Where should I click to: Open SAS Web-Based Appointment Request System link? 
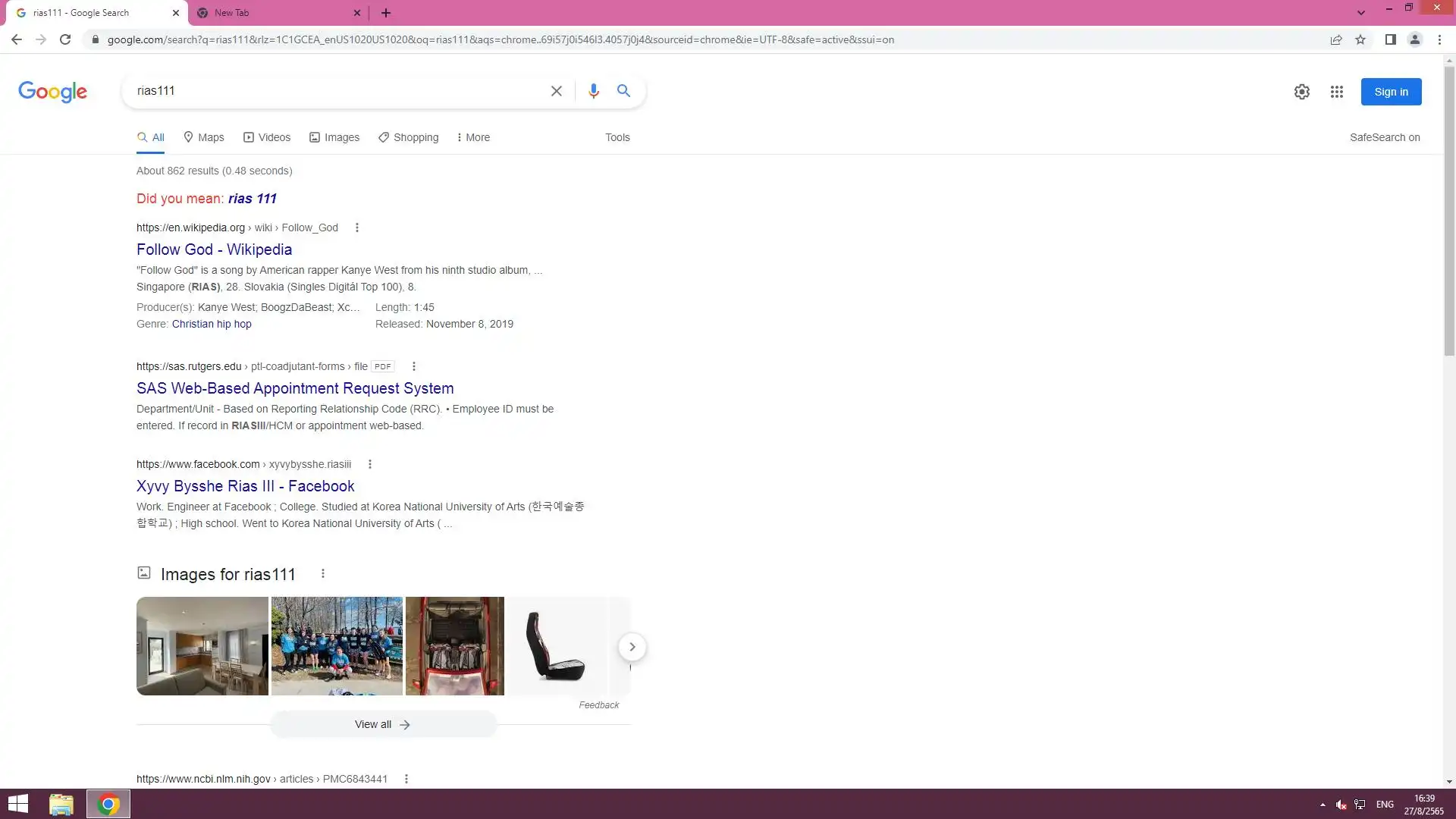295,388
